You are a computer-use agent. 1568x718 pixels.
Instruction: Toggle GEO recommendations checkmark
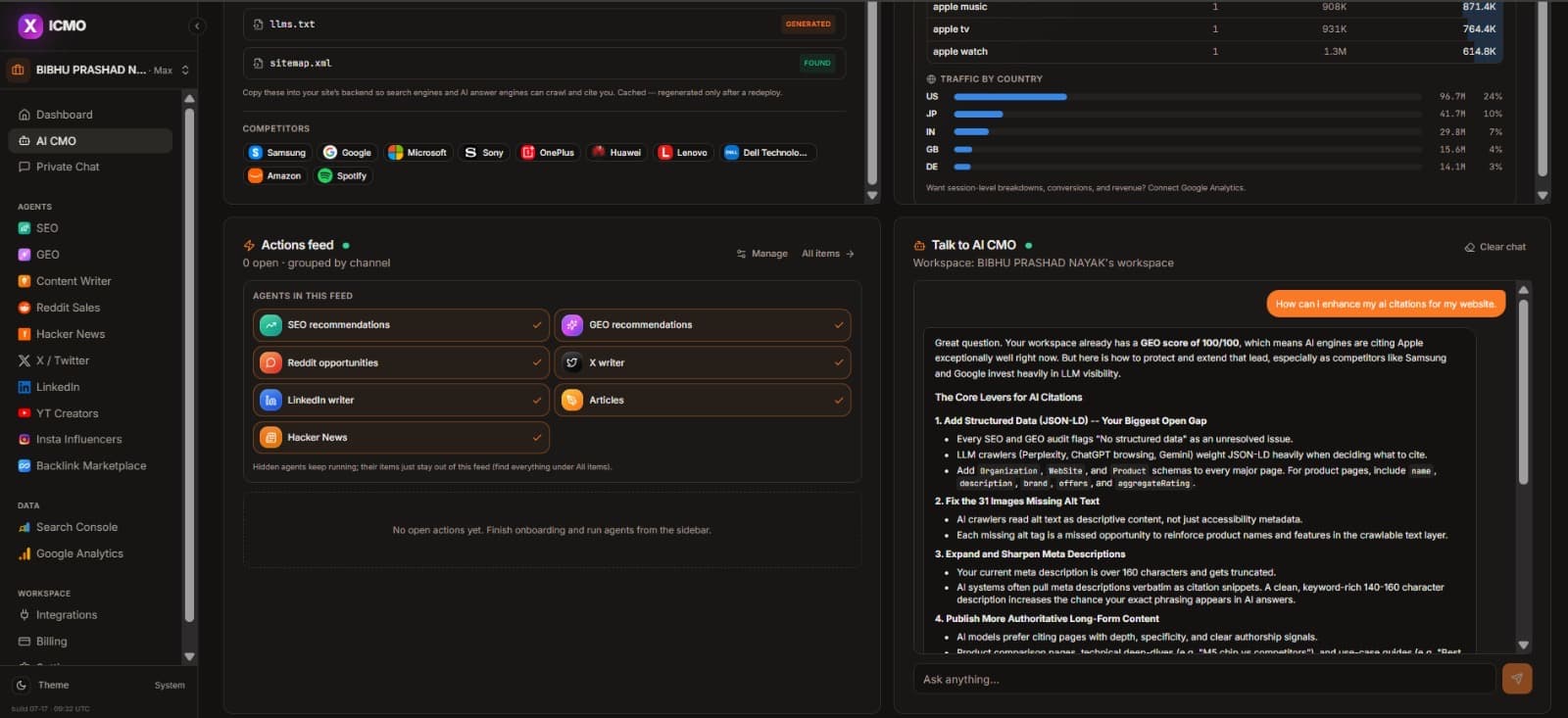839,325
